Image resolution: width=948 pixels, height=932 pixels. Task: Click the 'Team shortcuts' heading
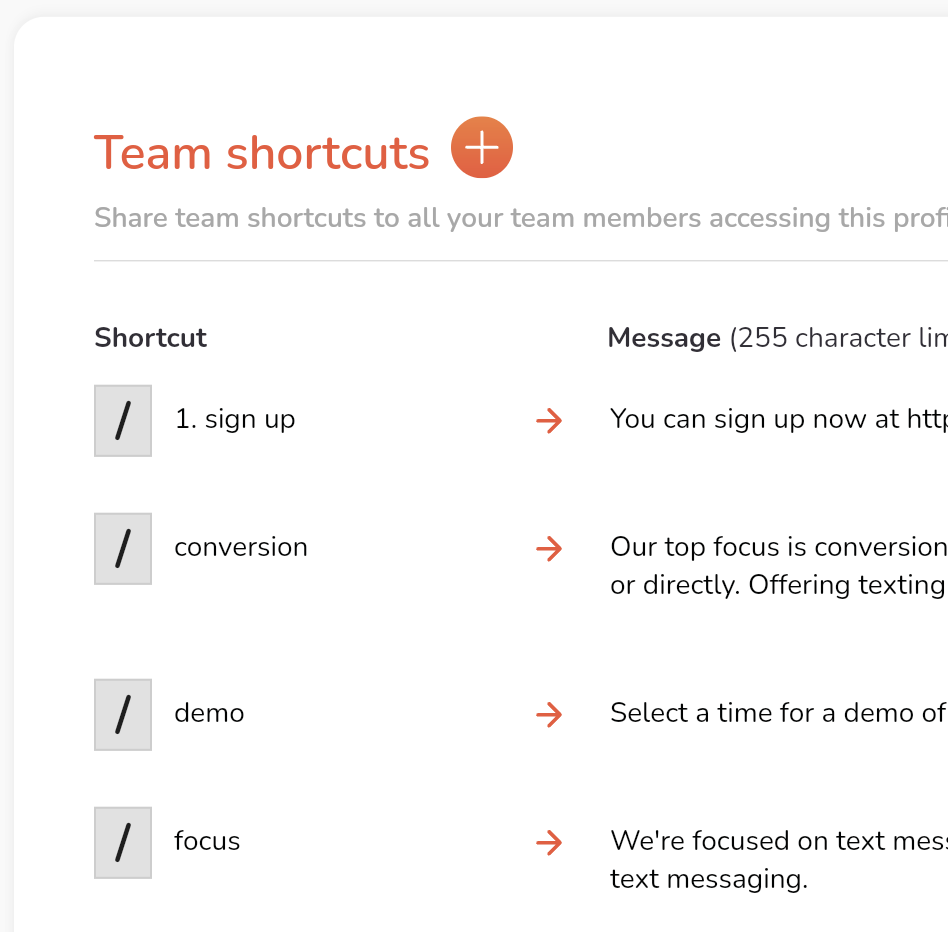[261, 153]
